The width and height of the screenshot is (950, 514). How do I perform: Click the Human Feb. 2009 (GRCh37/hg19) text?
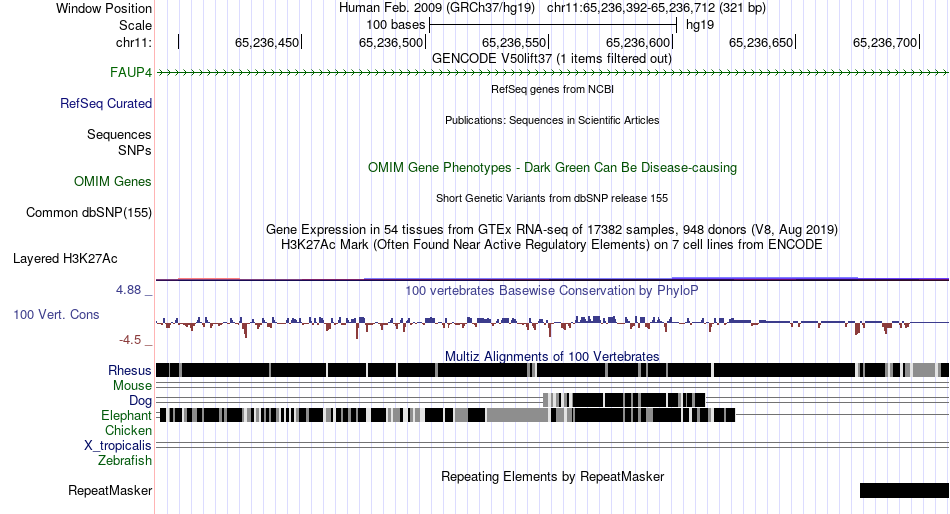pyautogui.click(x=437, y=8)
